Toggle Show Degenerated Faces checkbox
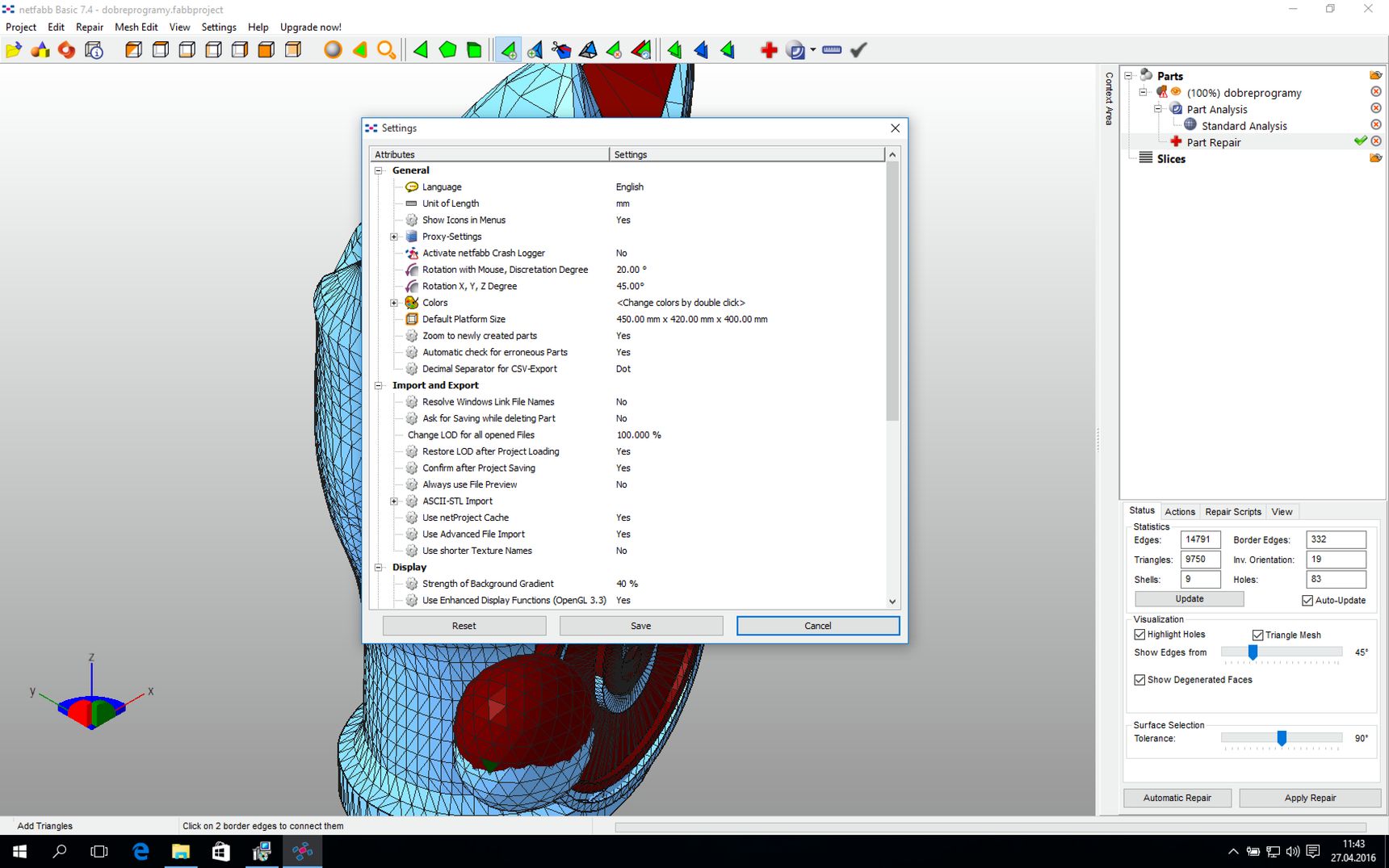The height and width of the screenshot is (868, 1389). pyautogui.click(x=1139, y=680)
